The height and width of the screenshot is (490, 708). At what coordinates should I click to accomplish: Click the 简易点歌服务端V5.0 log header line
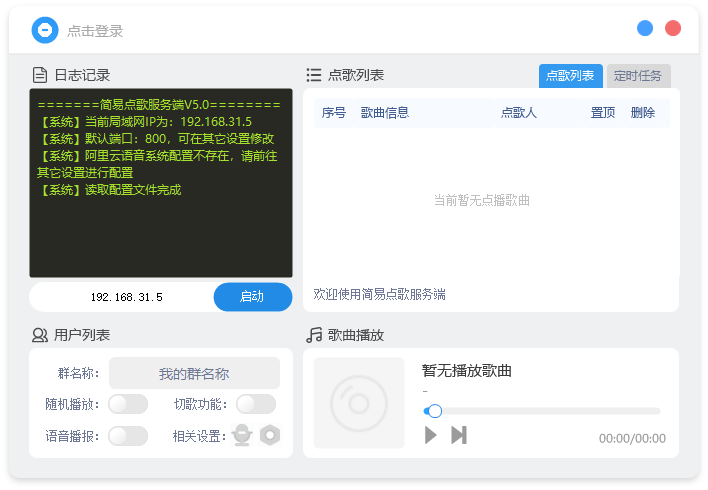(x=159, y=105)
